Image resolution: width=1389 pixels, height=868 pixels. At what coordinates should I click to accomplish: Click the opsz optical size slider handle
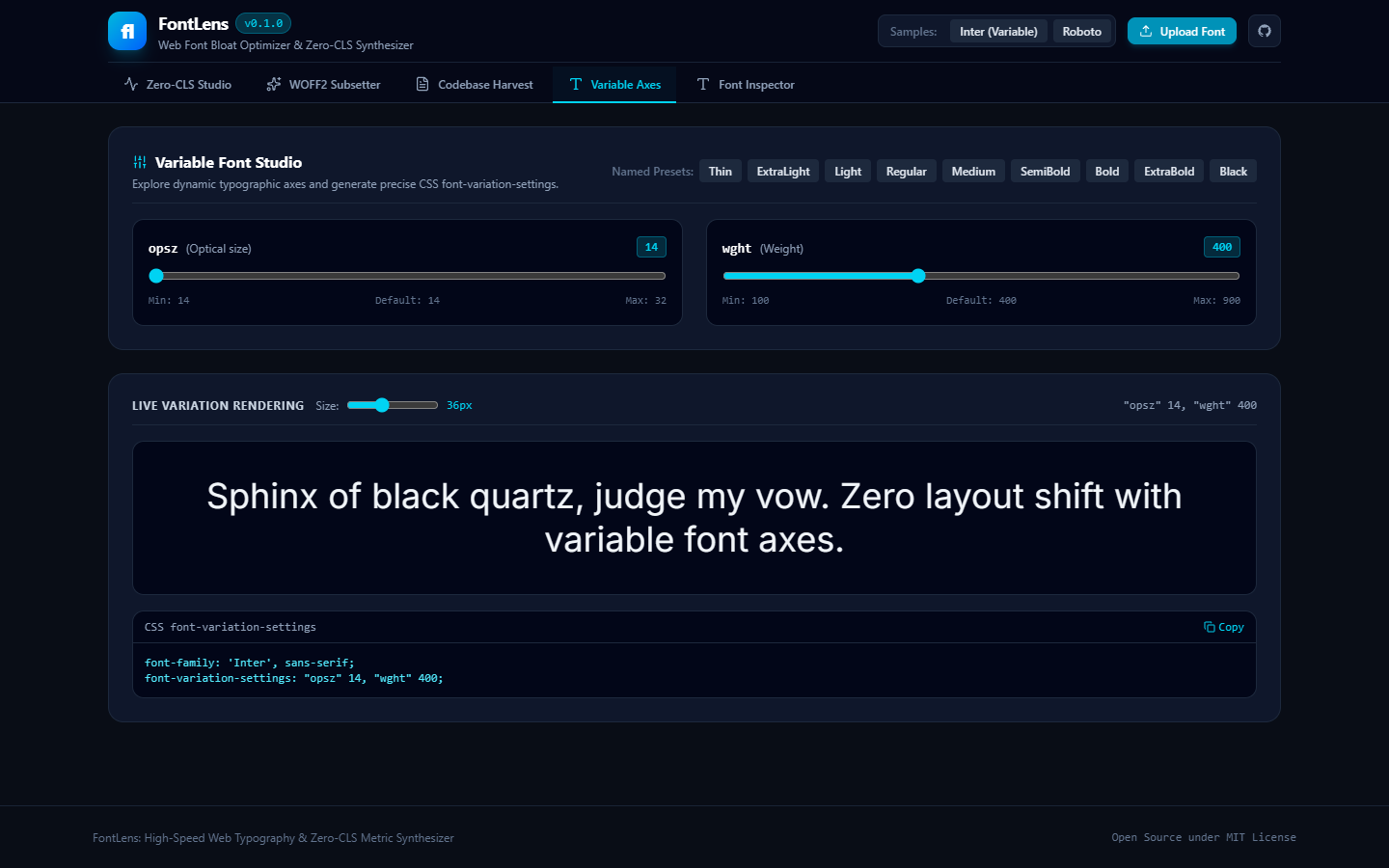click(x=156, y=276)
